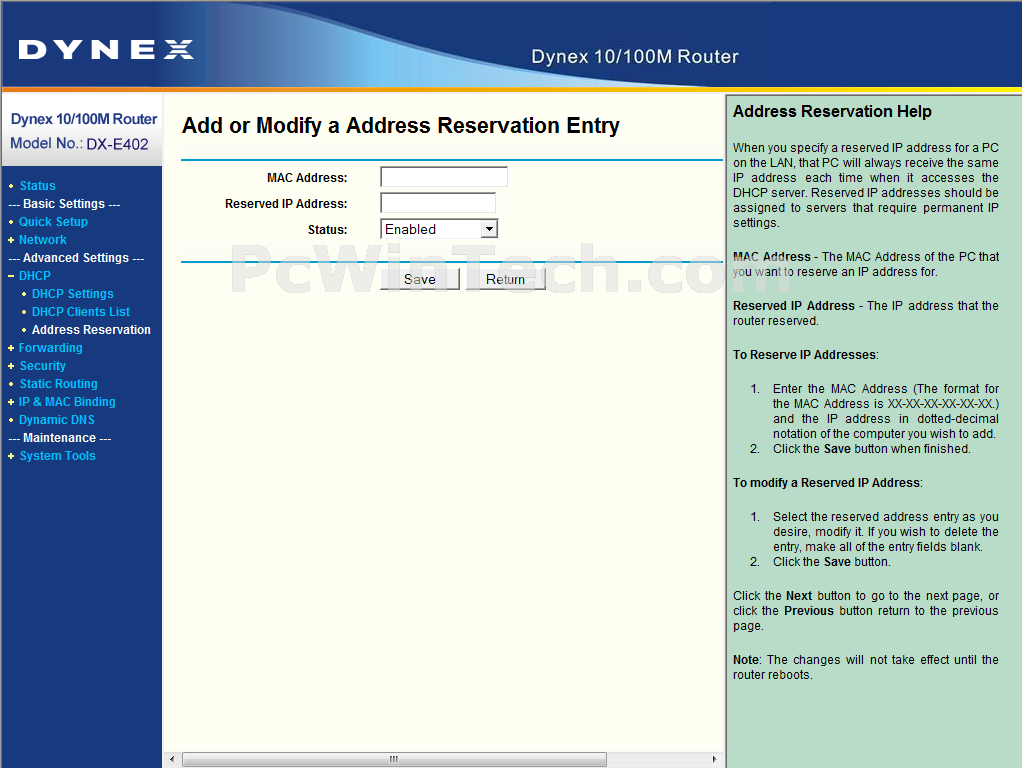1022x768 pixels.
Task: Click the Return button
Action: pyautogui.click(x=505, y=279)
